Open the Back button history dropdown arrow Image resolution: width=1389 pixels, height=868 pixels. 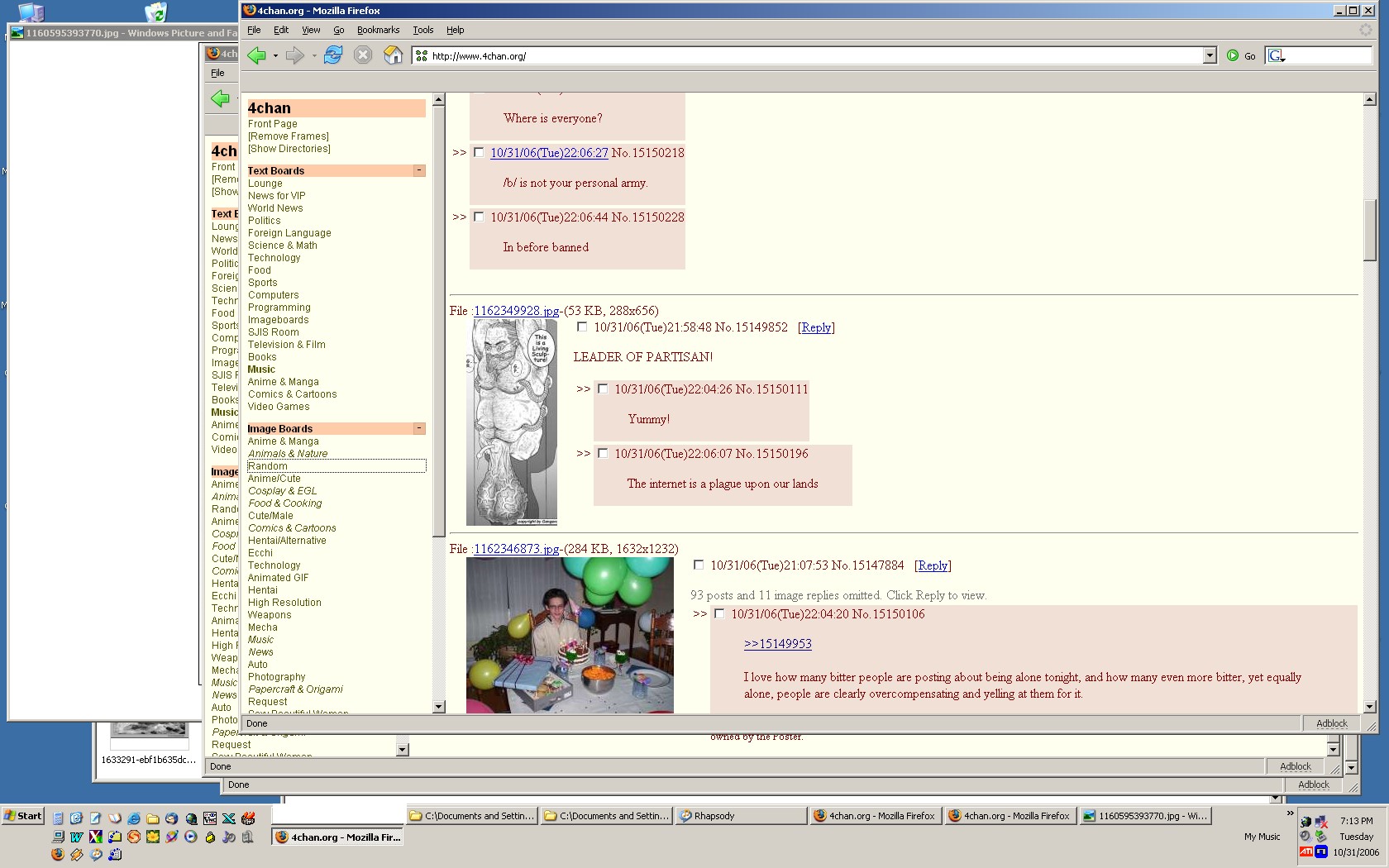point(275,56)
